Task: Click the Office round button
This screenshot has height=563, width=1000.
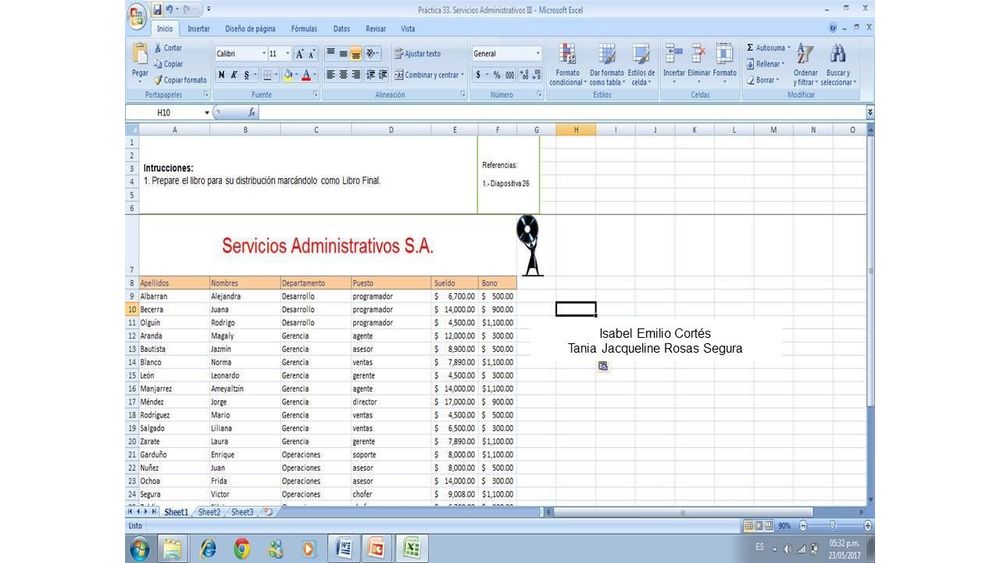Action: [137, 14]
